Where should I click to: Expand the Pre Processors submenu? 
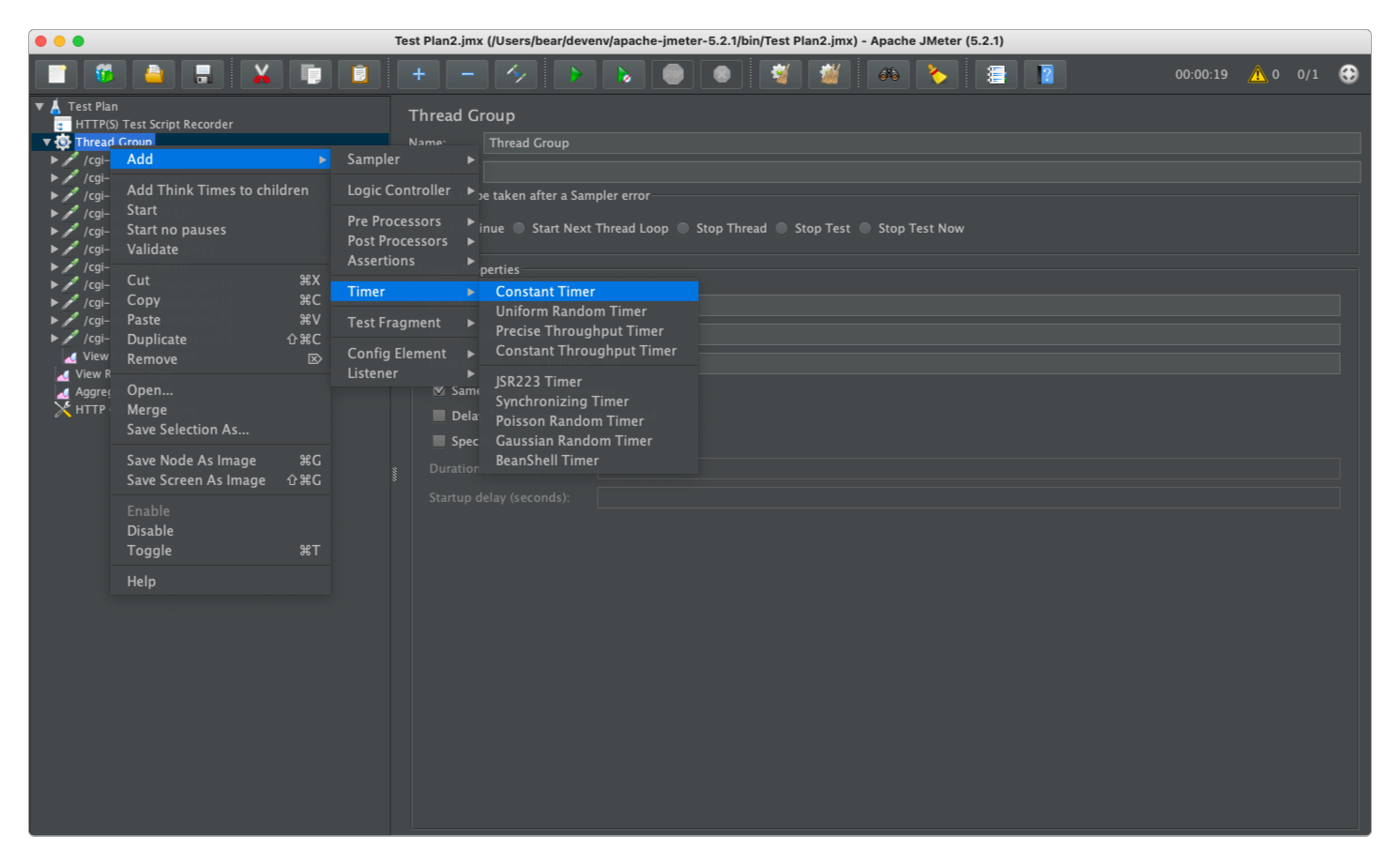pos(405,221)
